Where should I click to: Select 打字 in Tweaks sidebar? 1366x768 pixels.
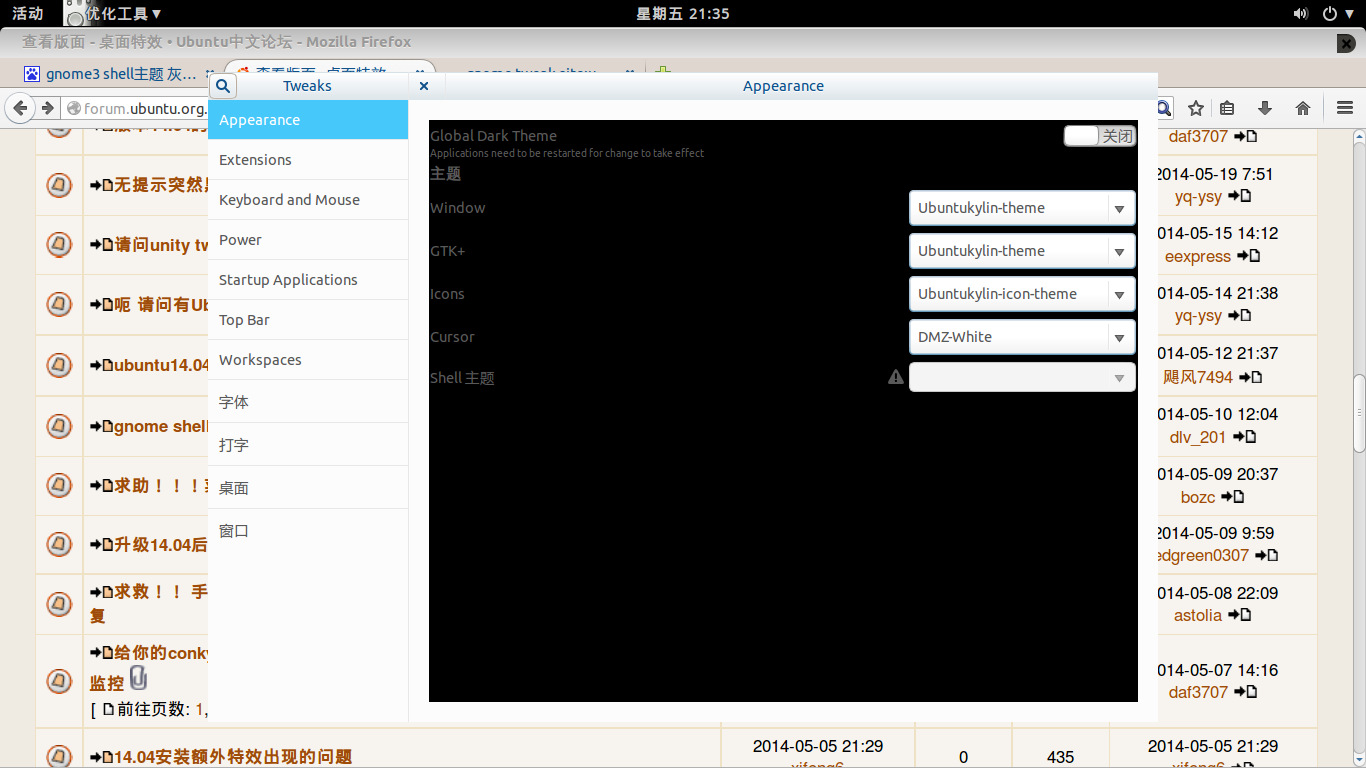(308, 445)
